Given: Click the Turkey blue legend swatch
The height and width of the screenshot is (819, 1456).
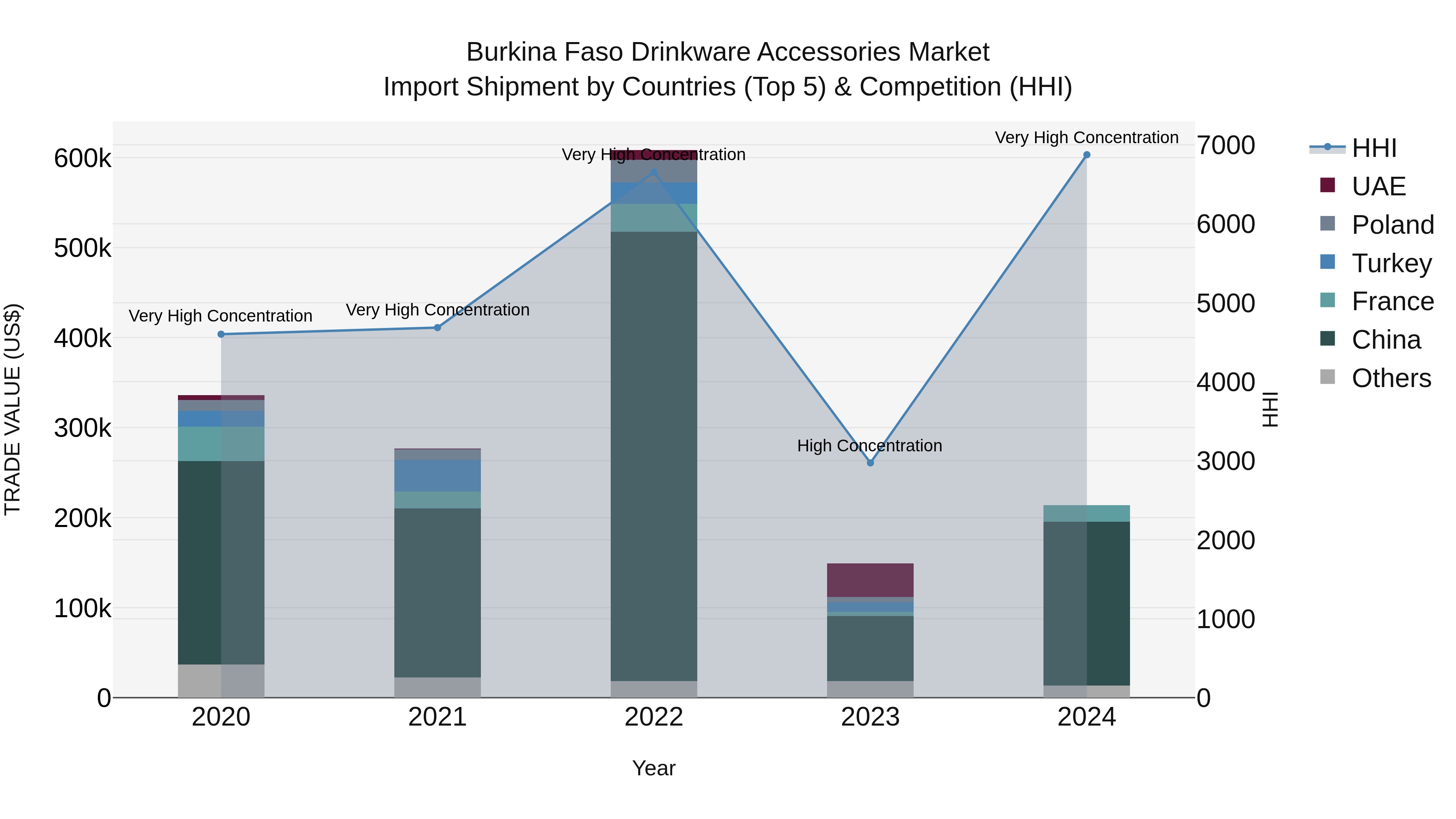Looking at the screenshot, I should 1328,262.
